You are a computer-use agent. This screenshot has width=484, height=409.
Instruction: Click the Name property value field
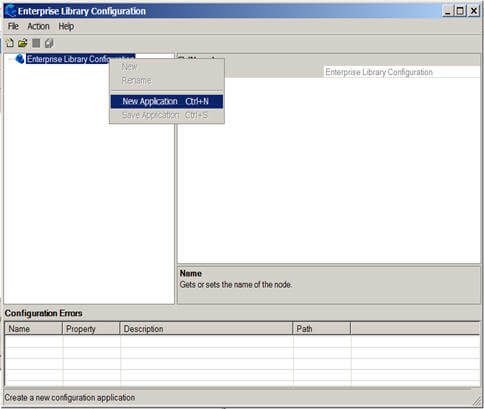point(401,72)
